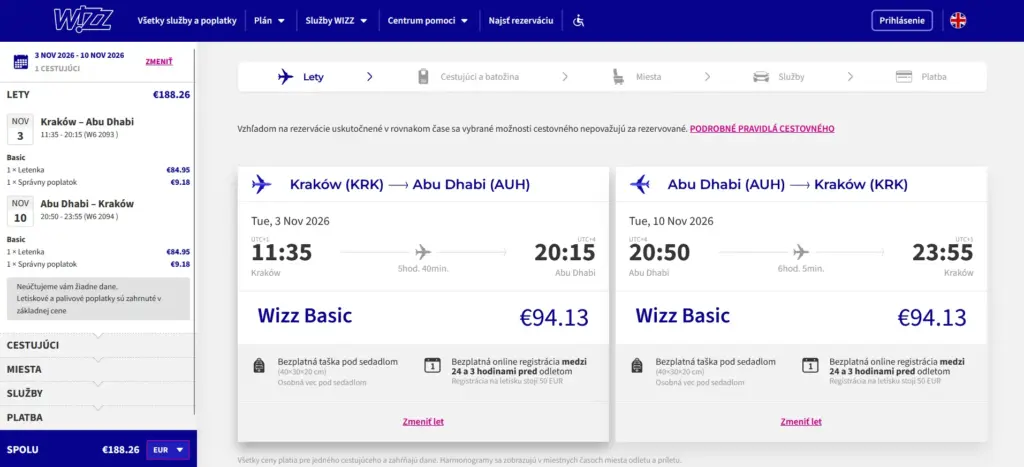Select Wizz Basic fare for Abu Dhabi–Kraków

tap(801, 317)
